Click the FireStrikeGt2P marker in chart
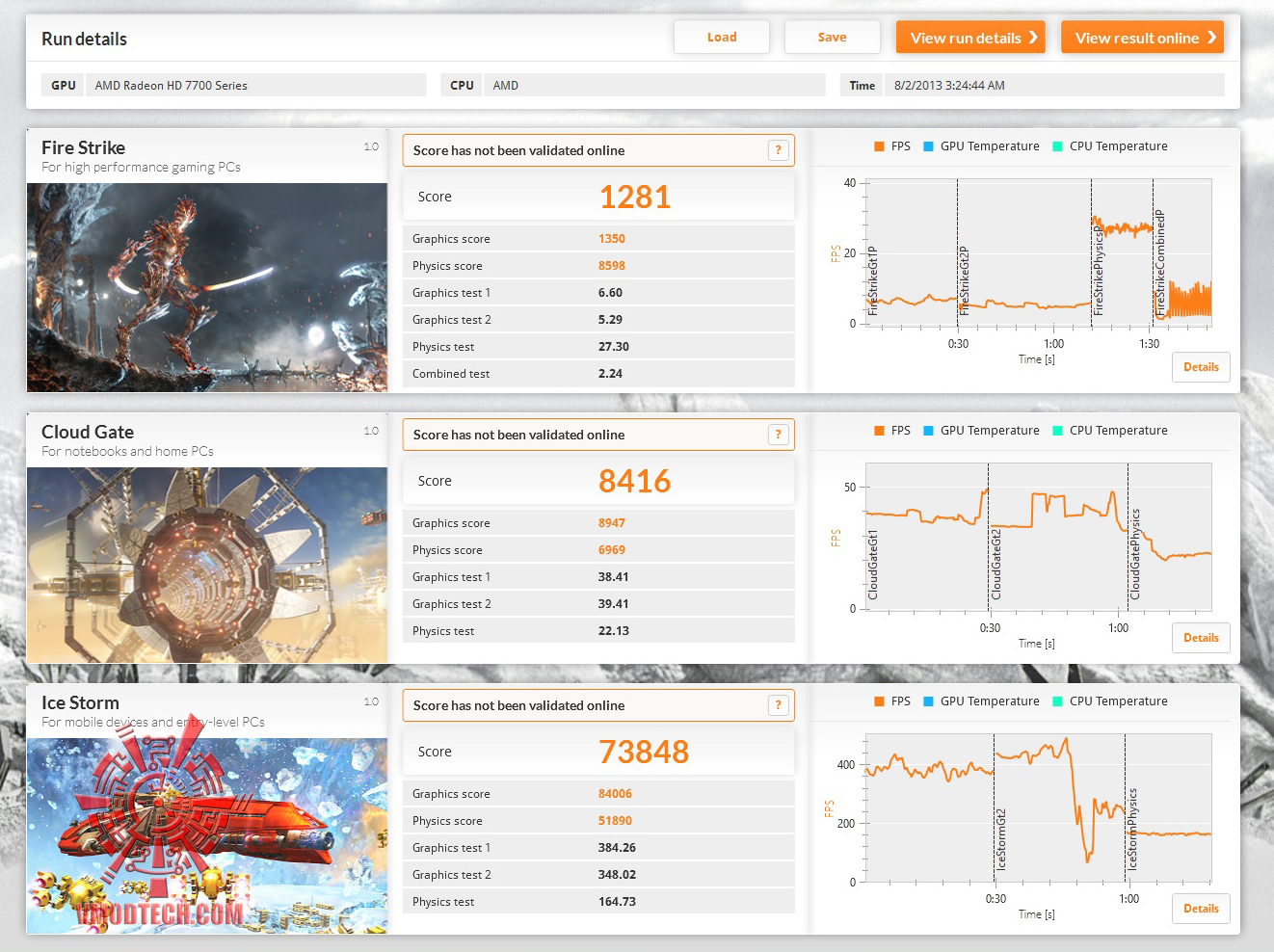 [964, 281]
